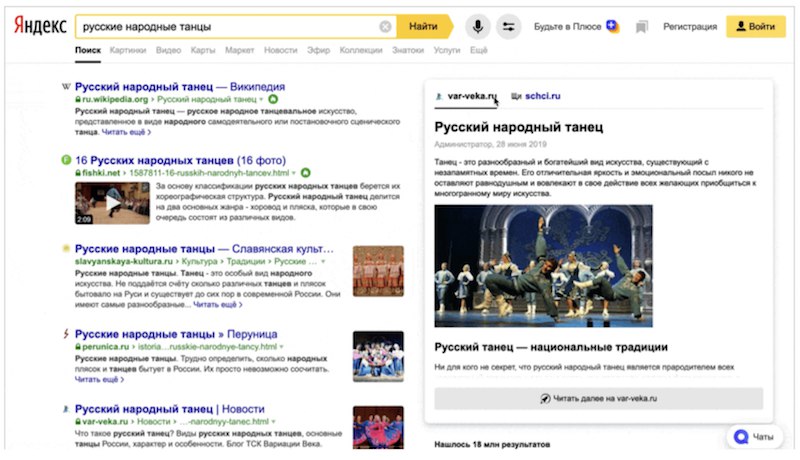Open the Регистрация link
800x460 pixels.
coord(690,27)
